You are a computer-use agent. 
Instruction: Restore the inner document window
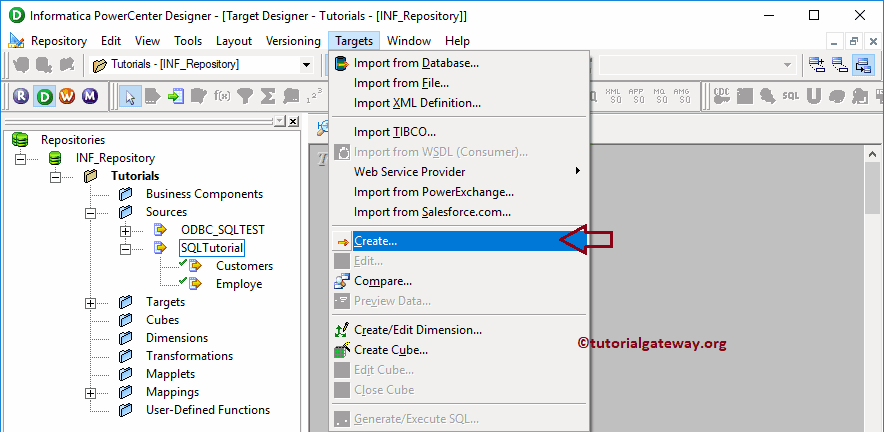tap(855, 41)
